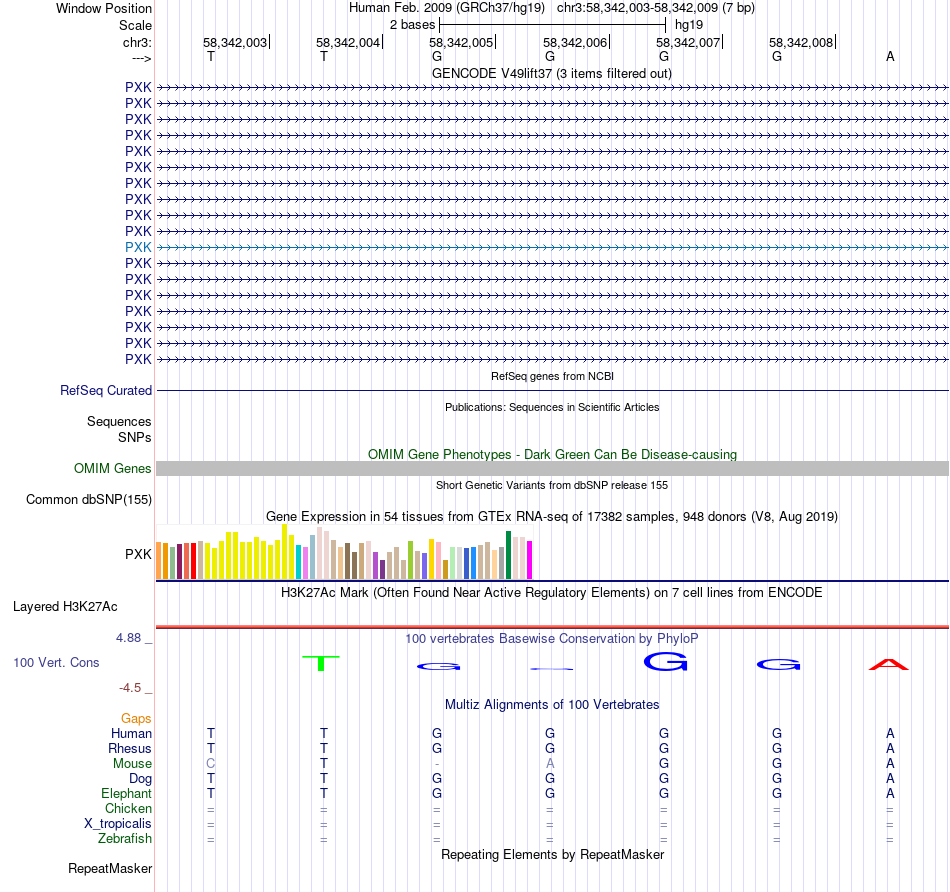Click the 100 Vert. Cons label
950x892 pixels.
(56, 663)
